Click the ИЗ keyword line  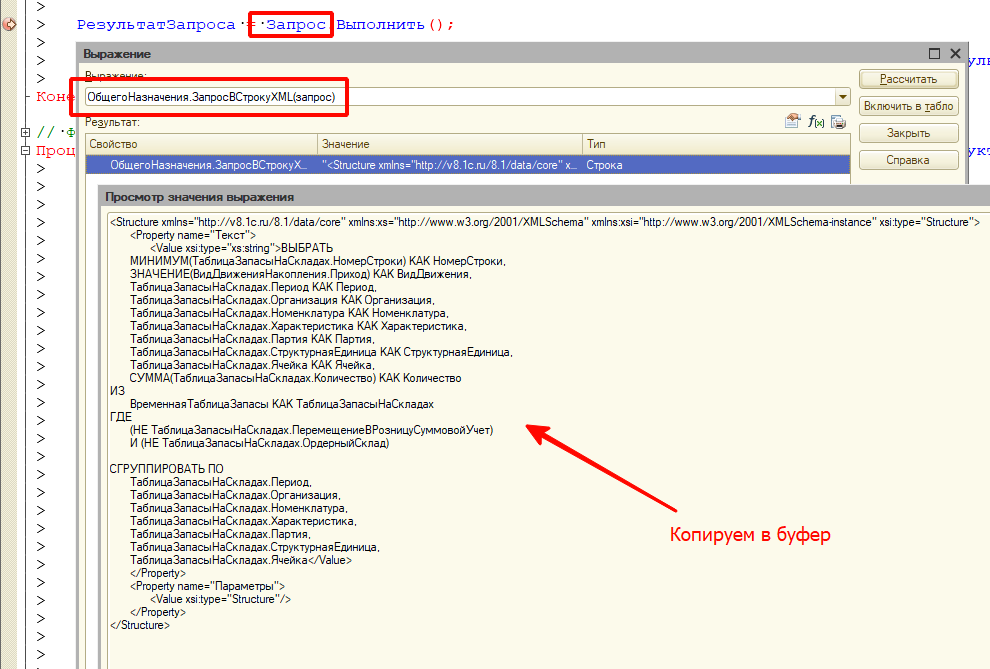(117, 391)
